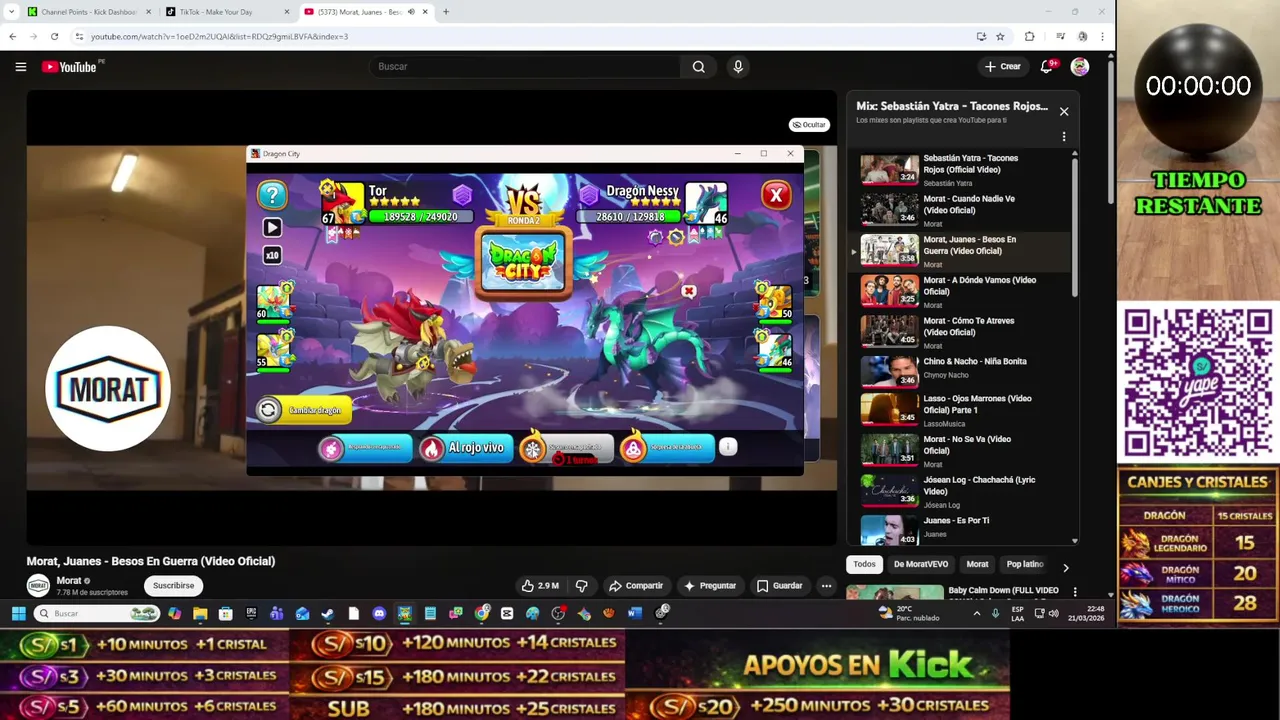Open more actions ellipsis below video
This screenshot has width=1280, height=720.
click(826, 586)
